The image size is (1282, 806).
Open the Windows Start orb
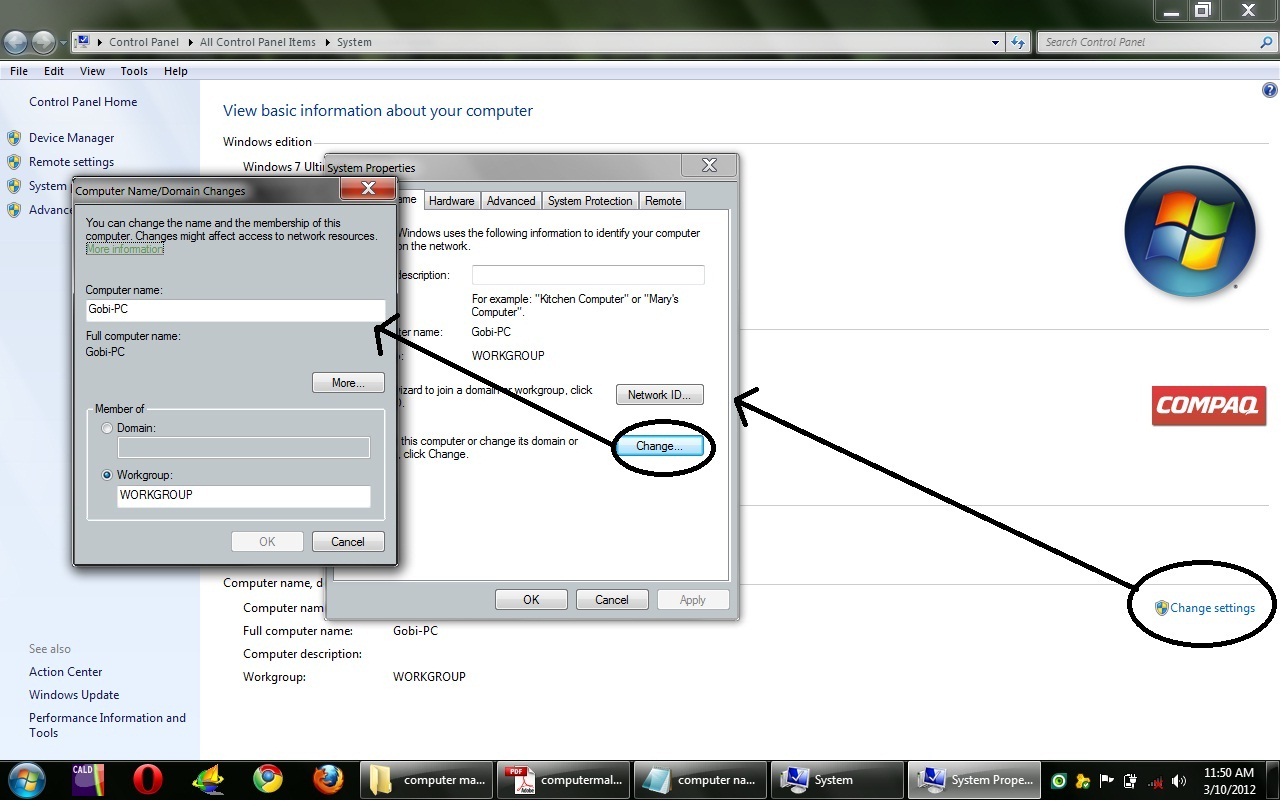pos(25,780)
